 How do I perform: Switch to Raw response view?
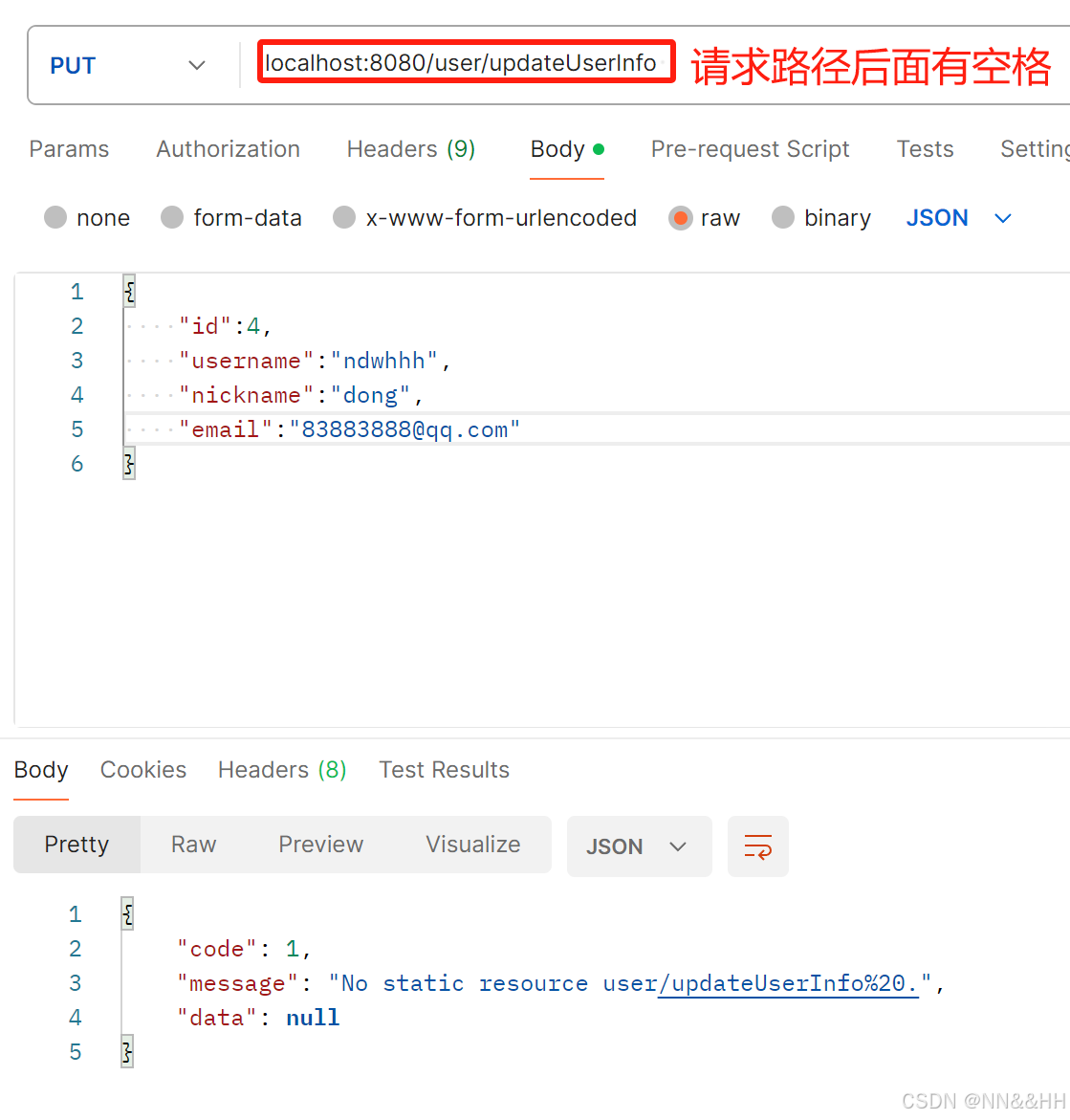(x=193, y=845)
